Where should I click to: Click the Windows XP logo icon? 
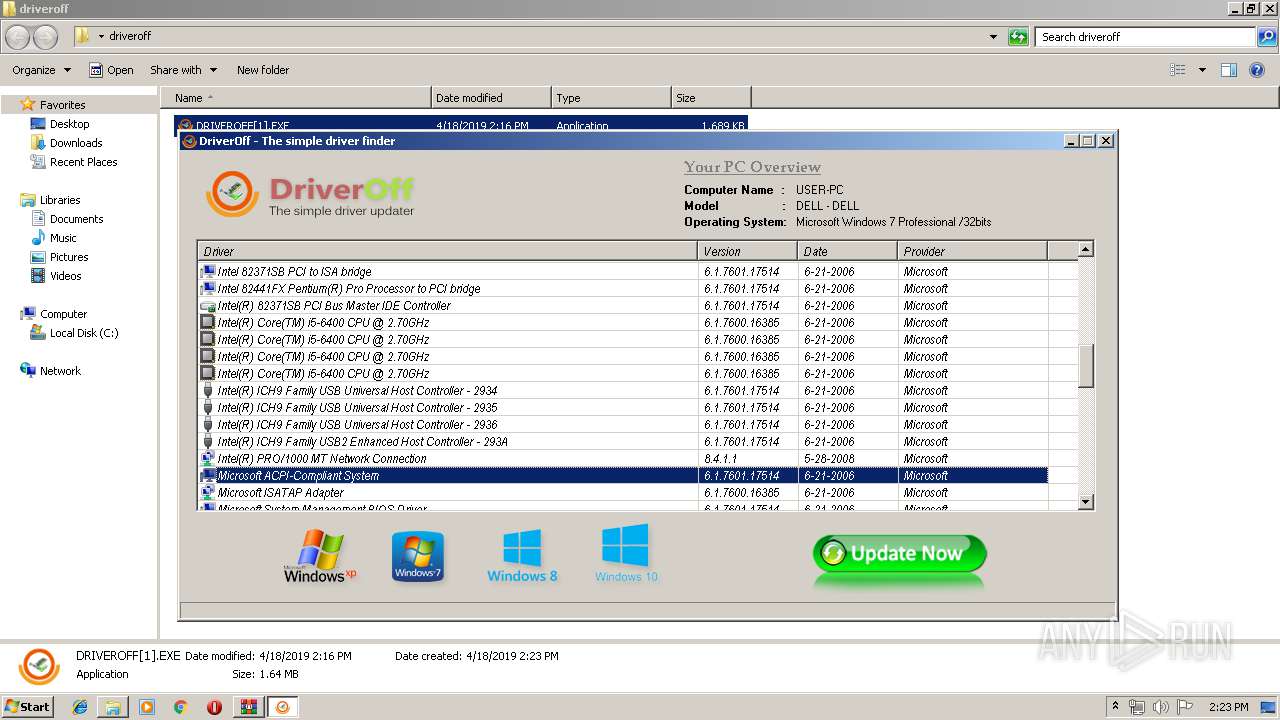pos(319,556)
